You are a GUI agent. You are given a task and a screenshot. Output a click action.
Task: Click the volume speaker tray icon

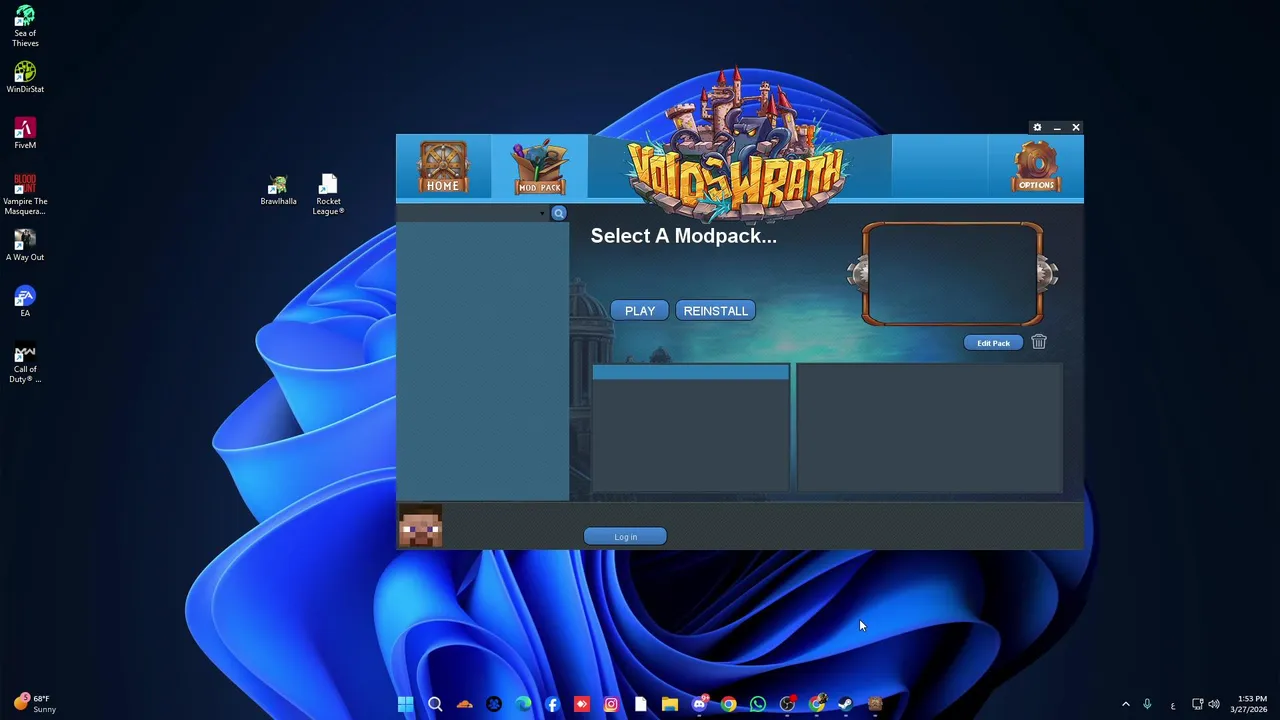pos(1214,705)
